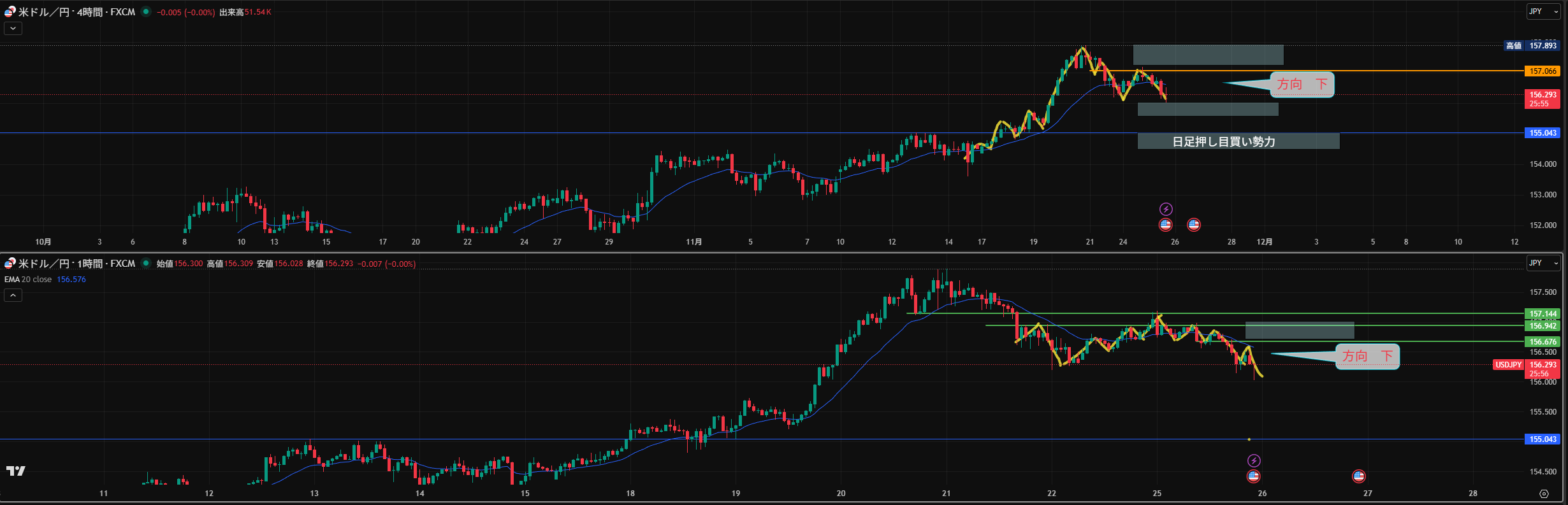Click the rightmost US flag icon in the 4-hour chart
This screenshot has height=505, width=1568.
pos(1193,224)
